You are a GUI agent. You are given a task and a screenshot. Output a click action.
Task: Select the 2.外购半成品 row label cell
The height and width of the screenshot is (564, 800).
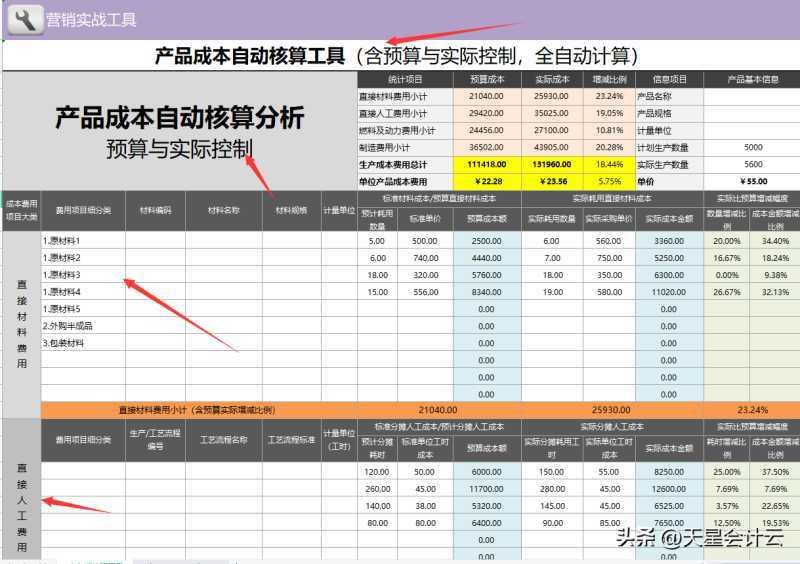[x=82, y=325]
